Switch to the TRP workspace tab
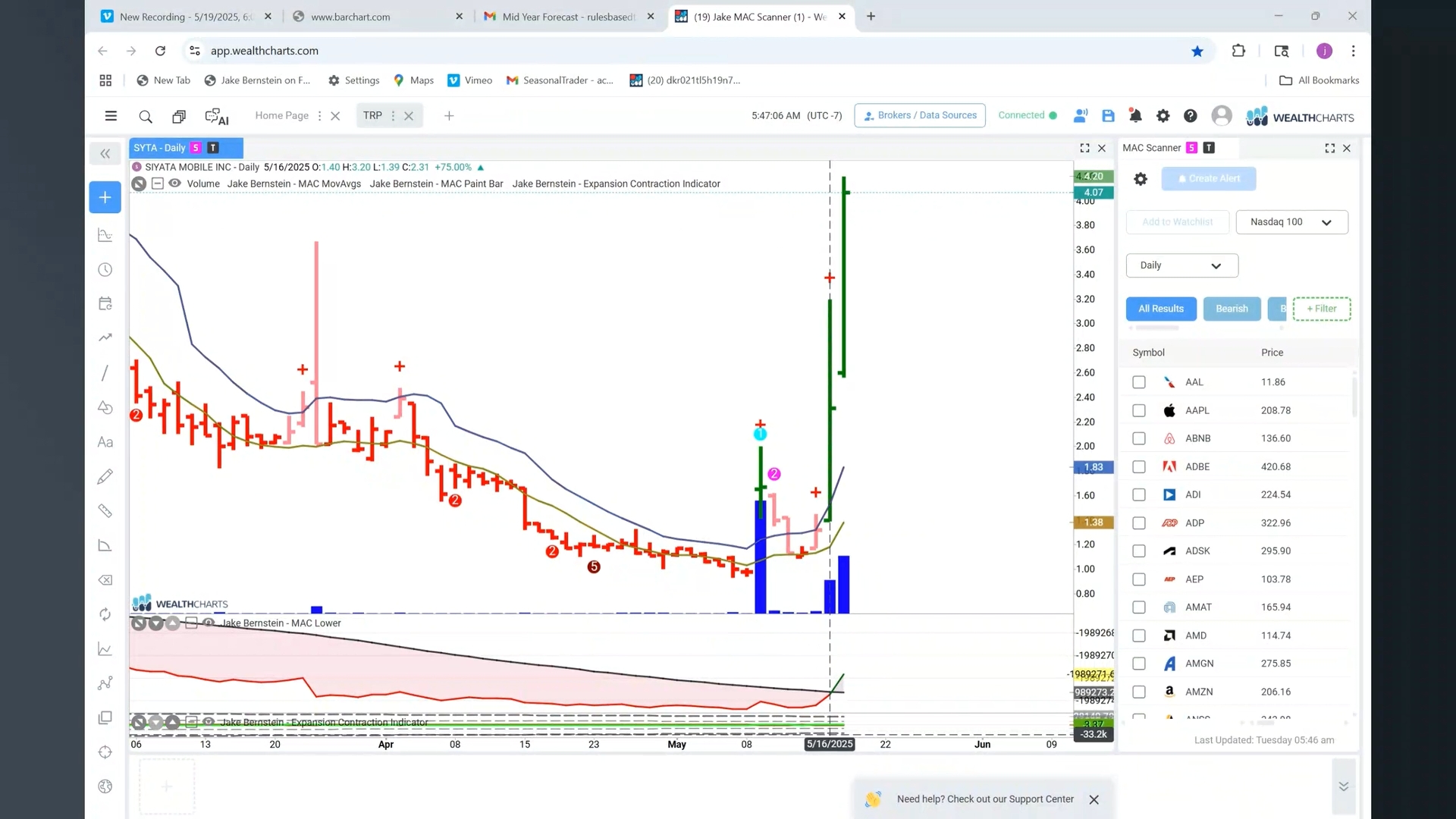1456x819 pixels. point(372,116)
